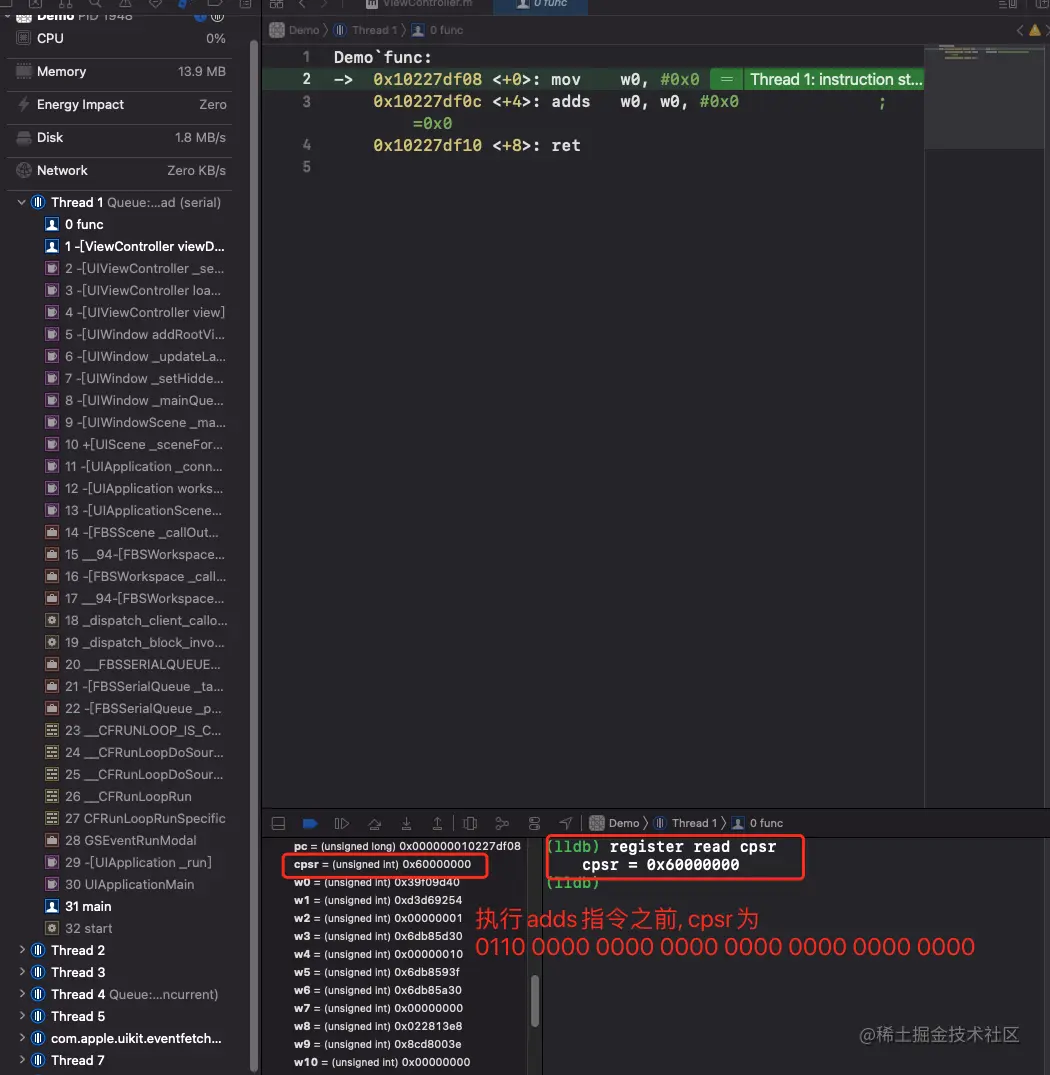The height and width of the screenshot is (1075, 1050).
Task: Continue program execution in debug bar
Action: (341, 823)
